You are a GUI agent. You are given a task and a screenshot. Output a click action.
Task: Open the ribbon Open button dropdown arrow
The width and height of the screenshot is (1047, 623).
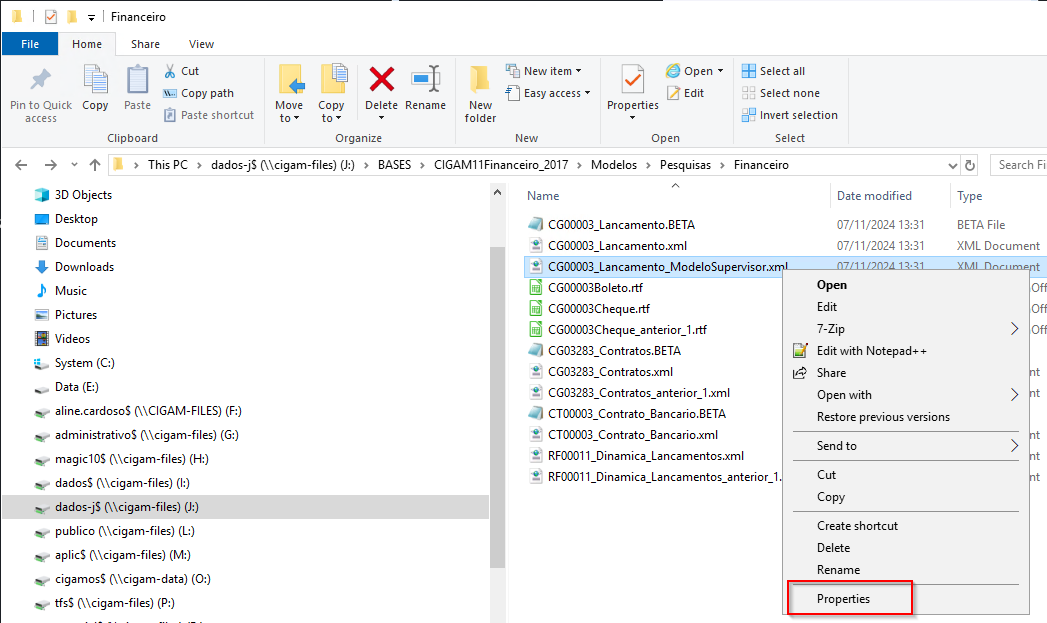click(720, 71)
